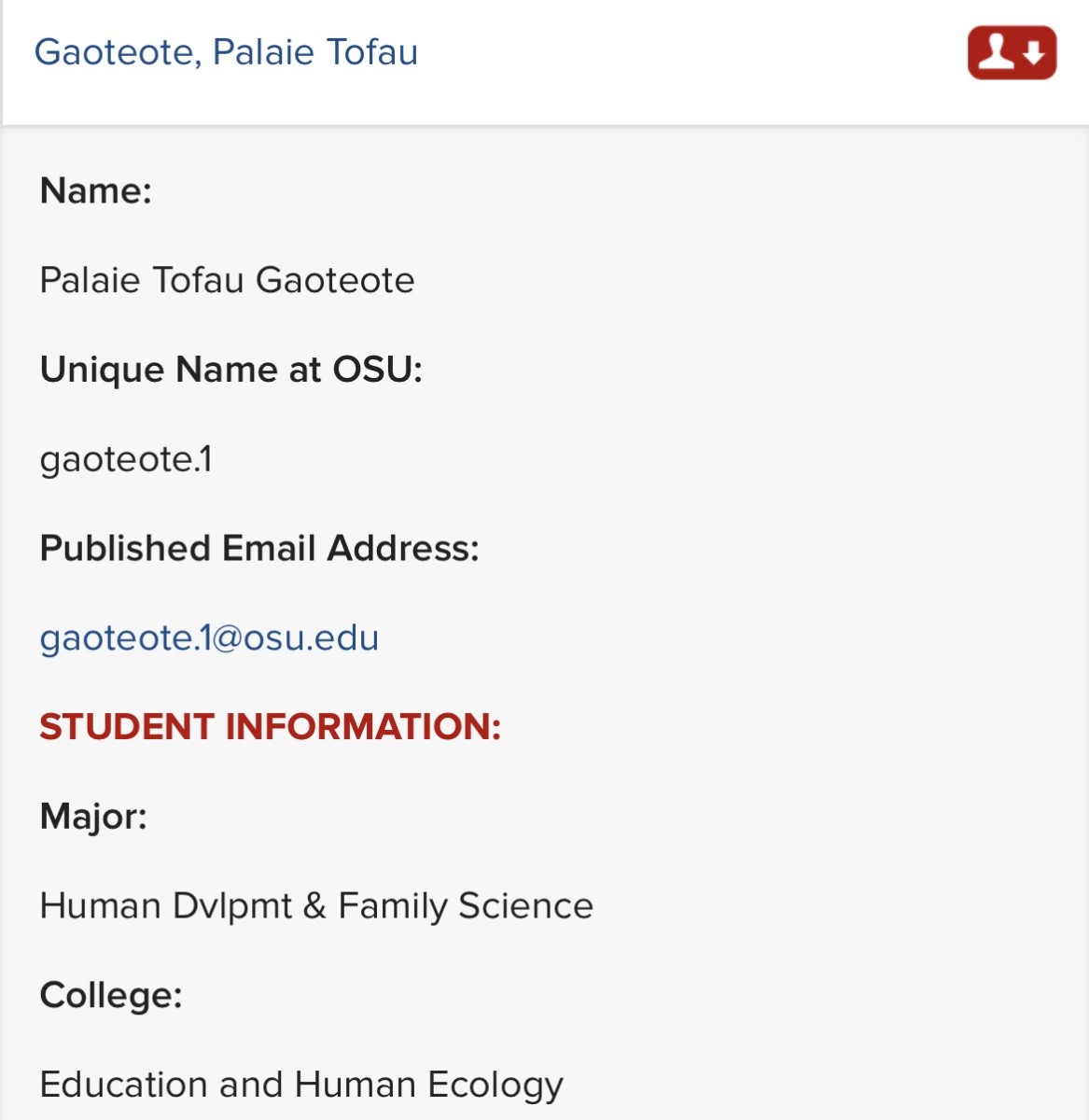Select the "Human Dvlpmt & Family Science" text

(x=316, y=906)
